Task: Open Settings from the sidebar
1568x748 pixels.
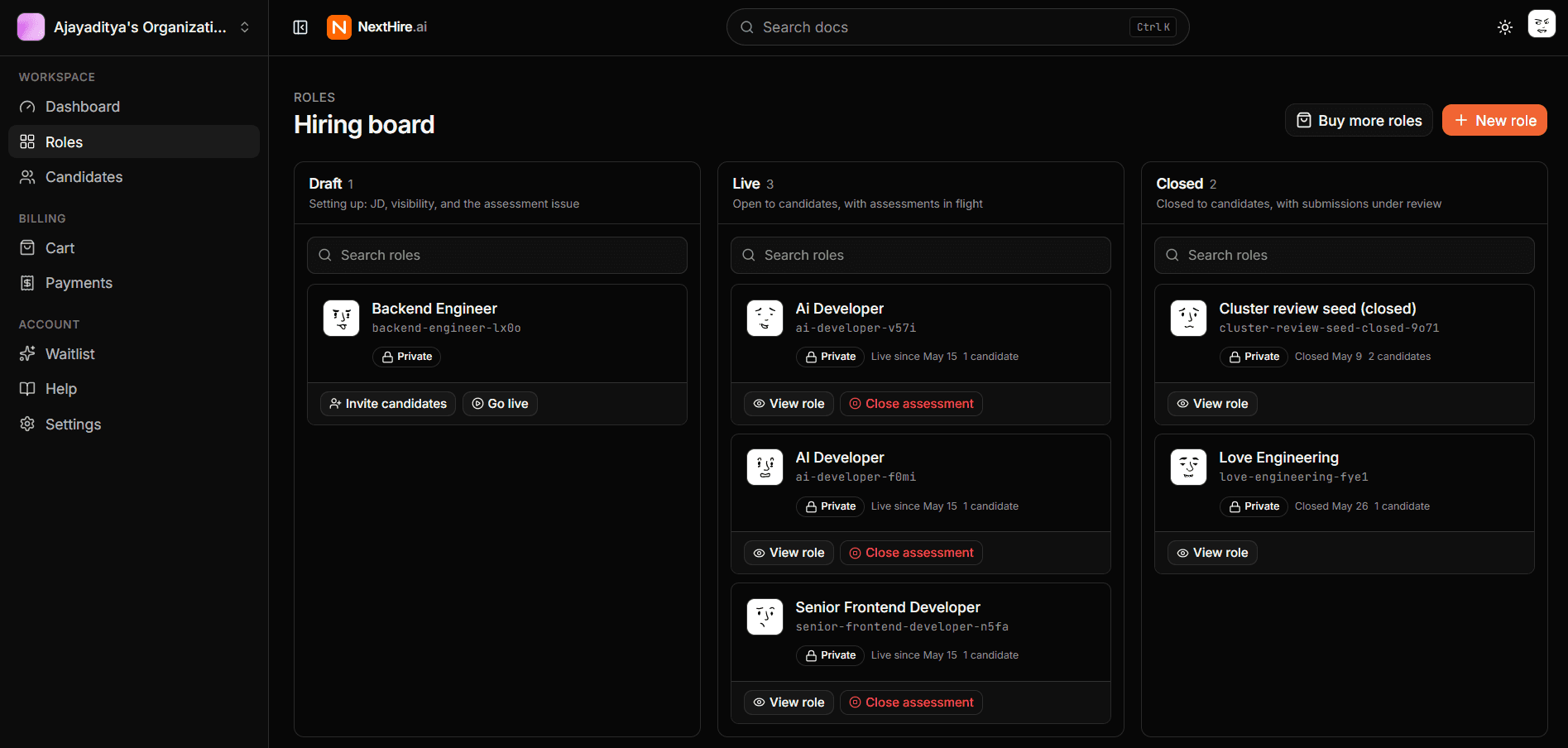Action: click(x=134, y=424)
